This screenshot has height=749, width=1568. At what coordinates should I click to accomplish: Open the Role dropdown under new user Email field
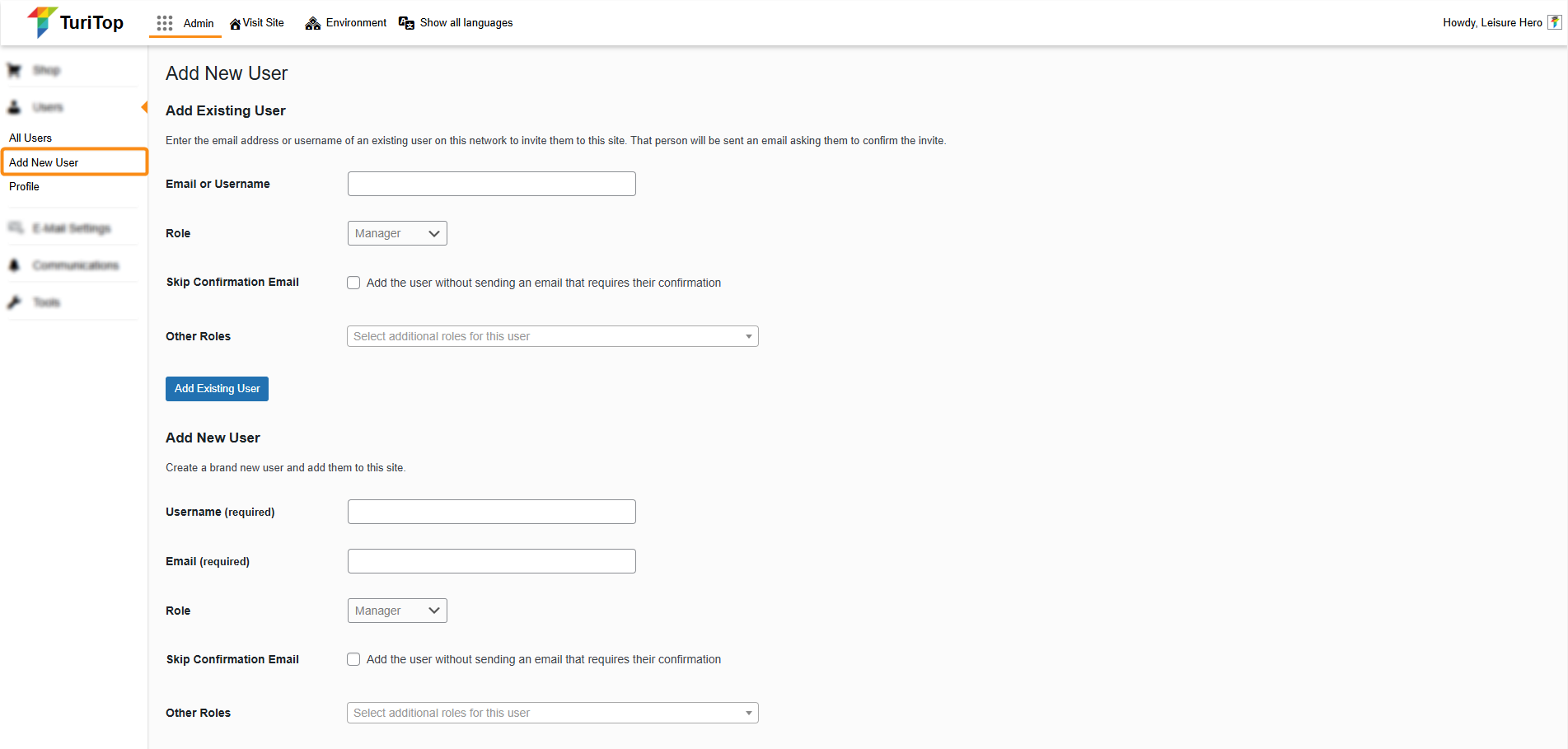397,611
